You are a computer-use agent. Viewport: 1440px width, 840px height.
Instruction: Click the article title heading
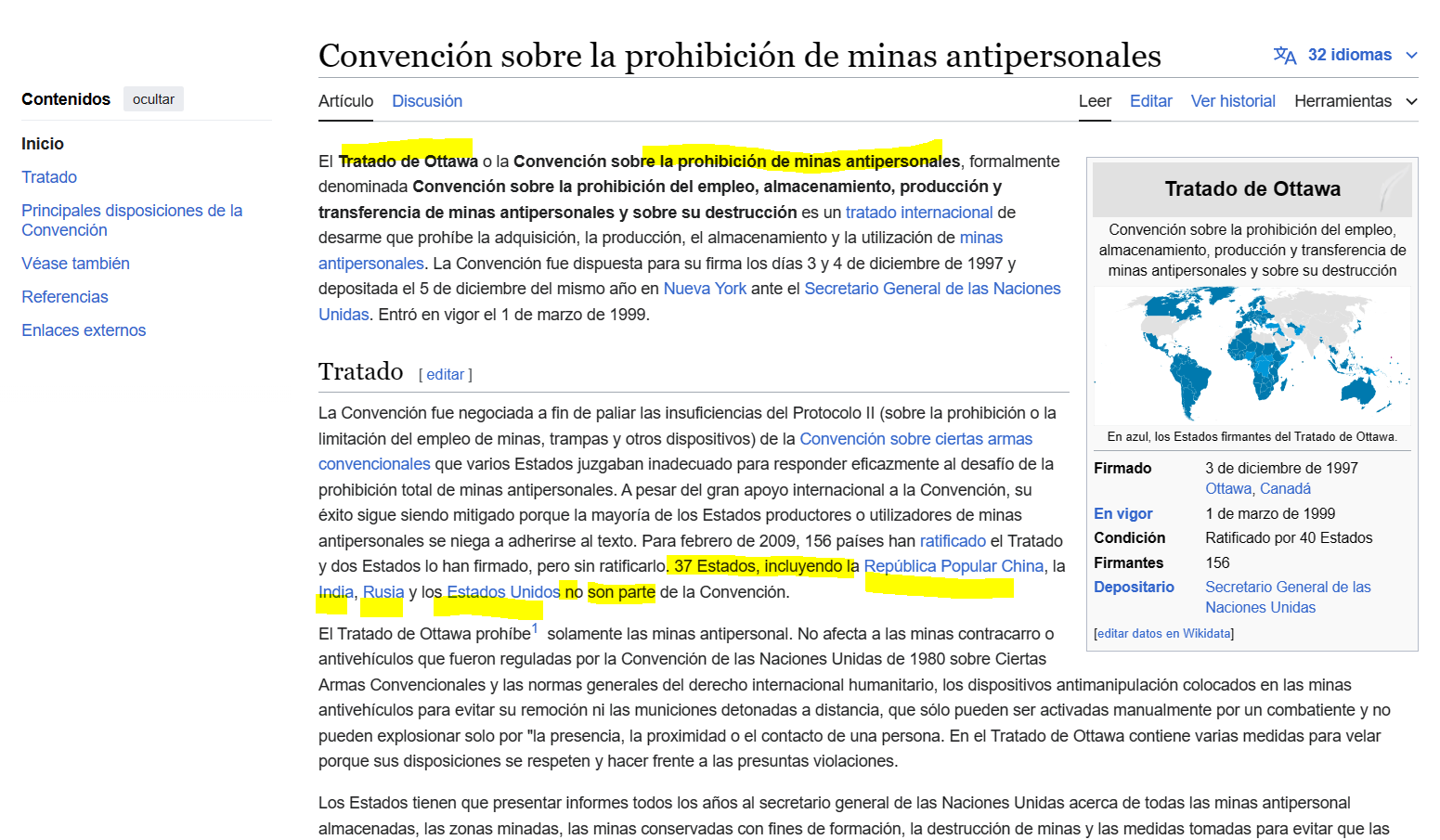[739, 56]
